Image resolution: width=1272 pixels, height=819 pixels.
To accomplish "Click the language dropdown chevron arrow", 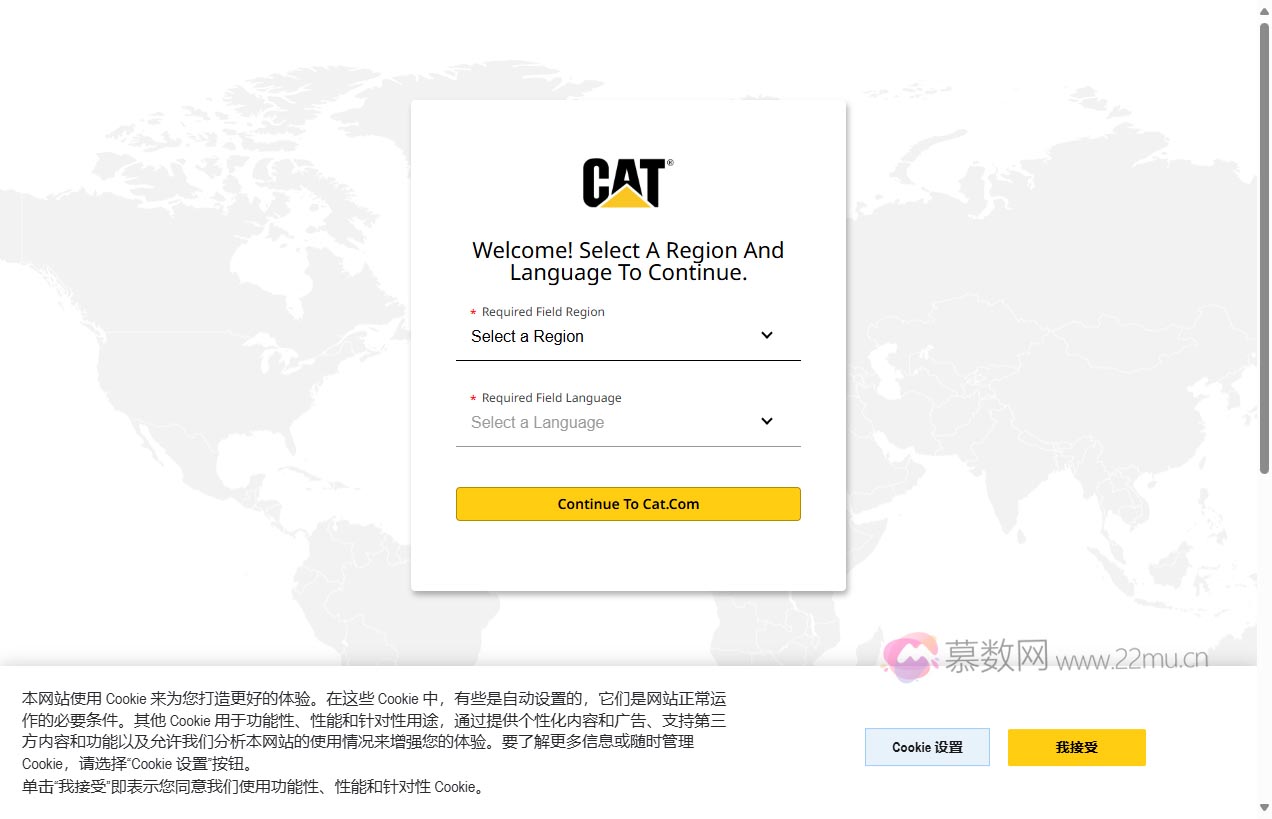I will tap(766, 421).
